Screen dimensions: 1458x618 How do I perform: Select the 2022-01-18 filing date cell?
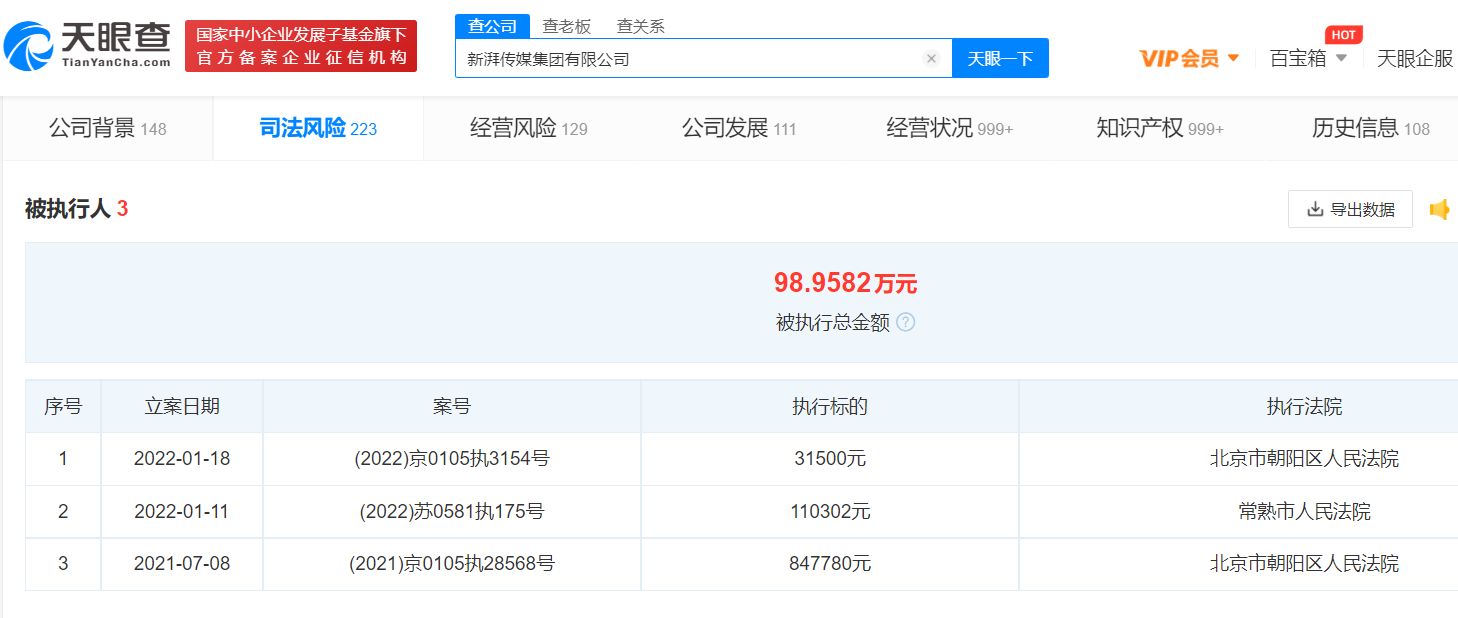click(182, 459)
